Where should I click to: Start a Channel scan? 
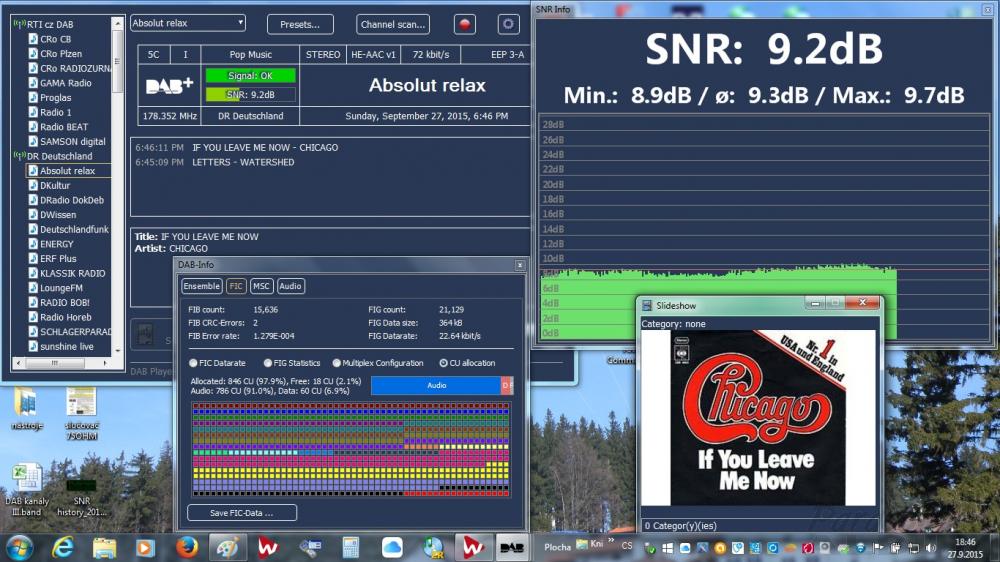(392, 24)
